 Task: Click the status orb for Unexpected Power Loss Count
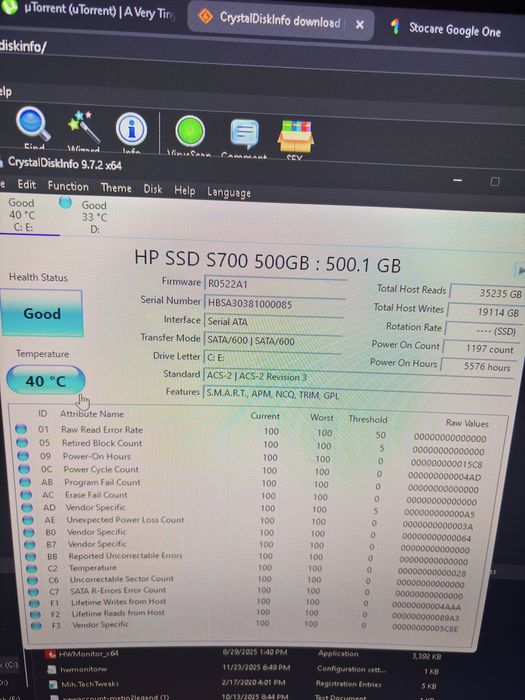coord(28,520)
